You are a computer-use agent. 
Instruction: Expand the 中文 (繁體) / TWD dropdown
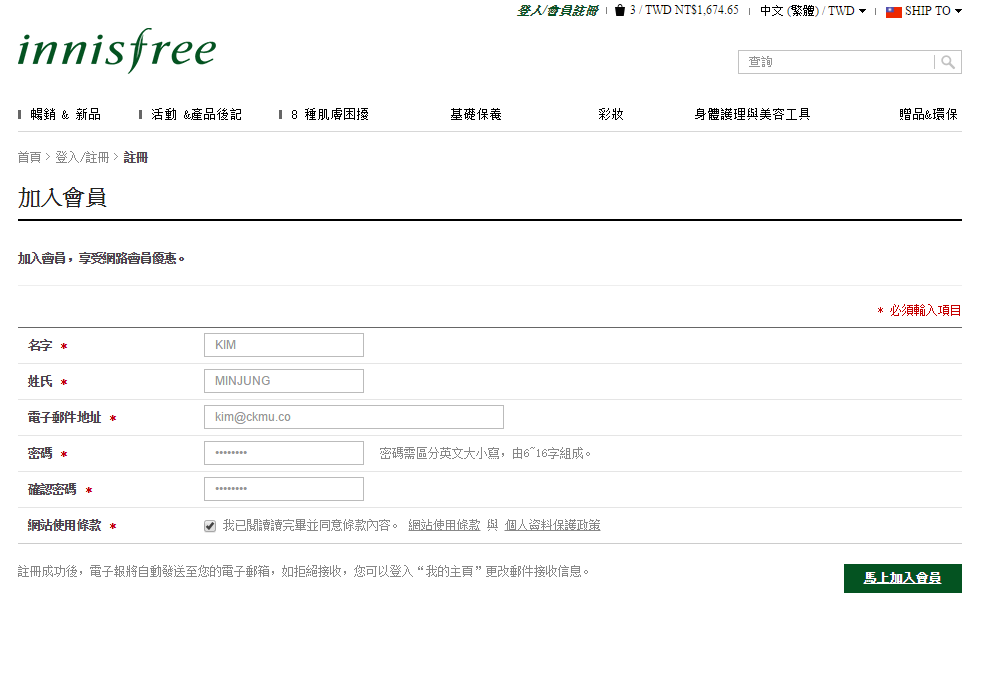coord(813,11)
